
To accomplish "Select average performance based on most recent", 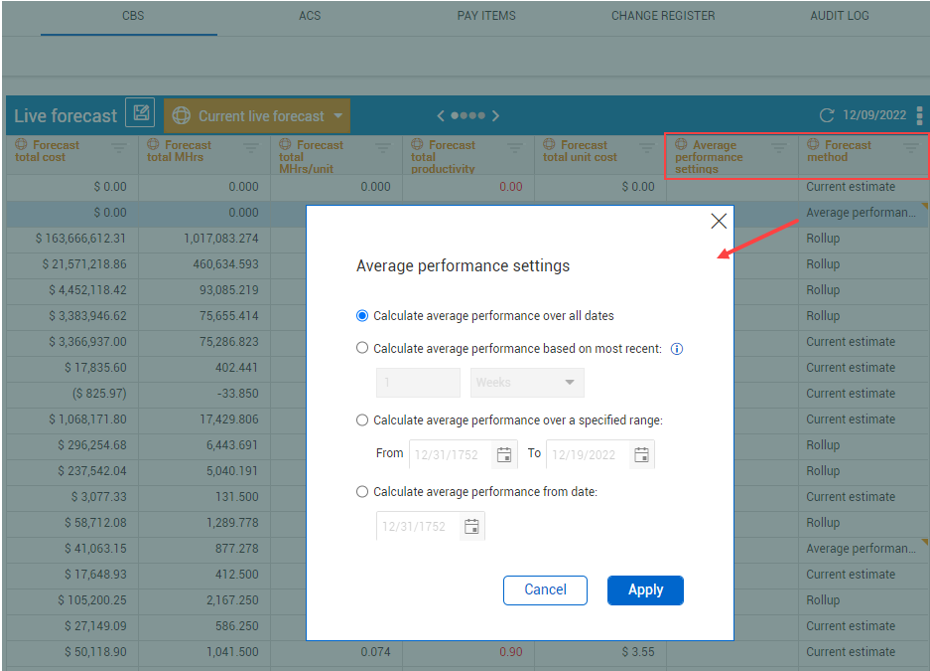I will (x=363, y=349).
